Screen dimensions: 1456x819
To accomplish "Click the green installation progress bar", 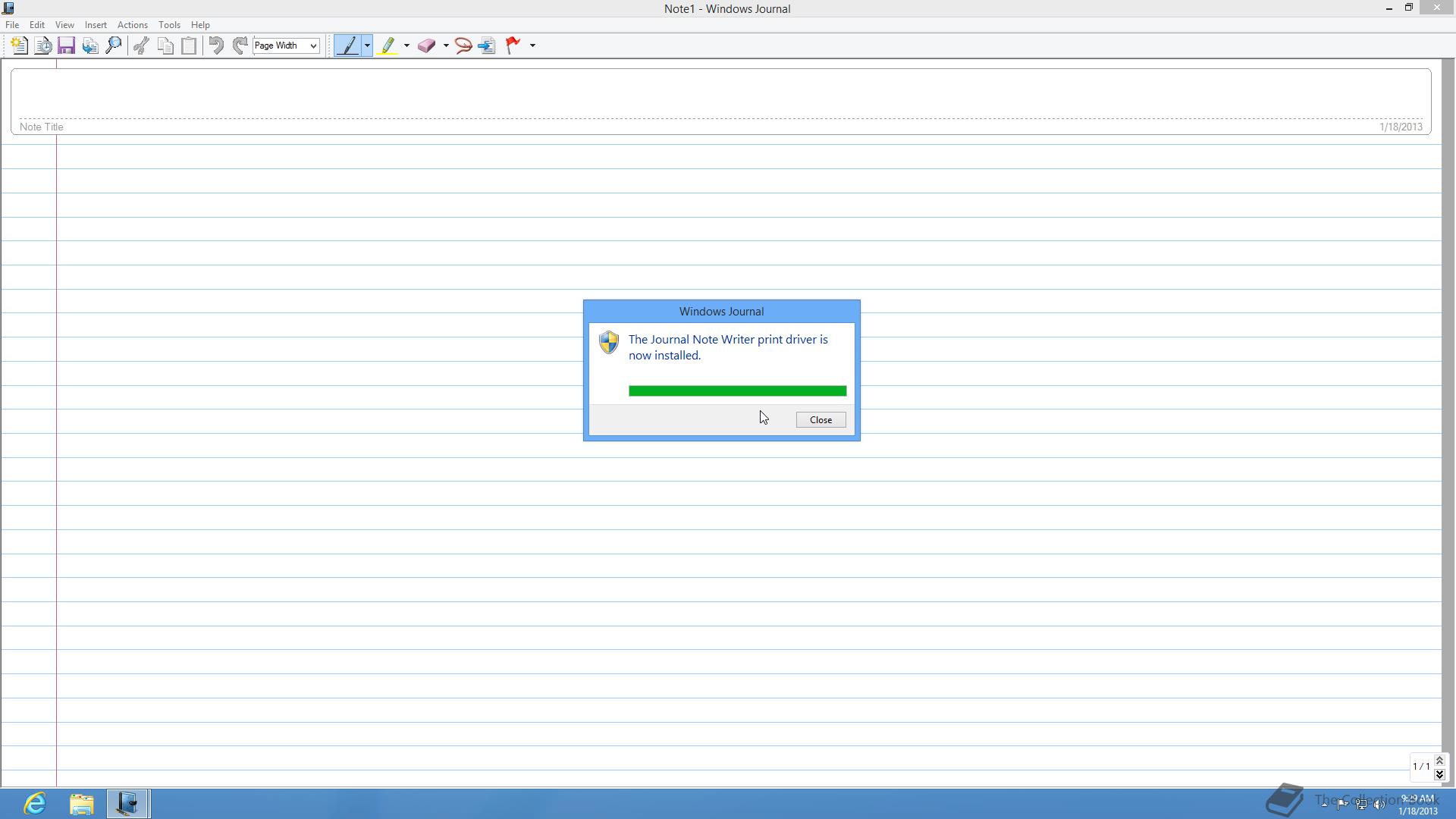I will pyautogui.click(x=737, y=391).
